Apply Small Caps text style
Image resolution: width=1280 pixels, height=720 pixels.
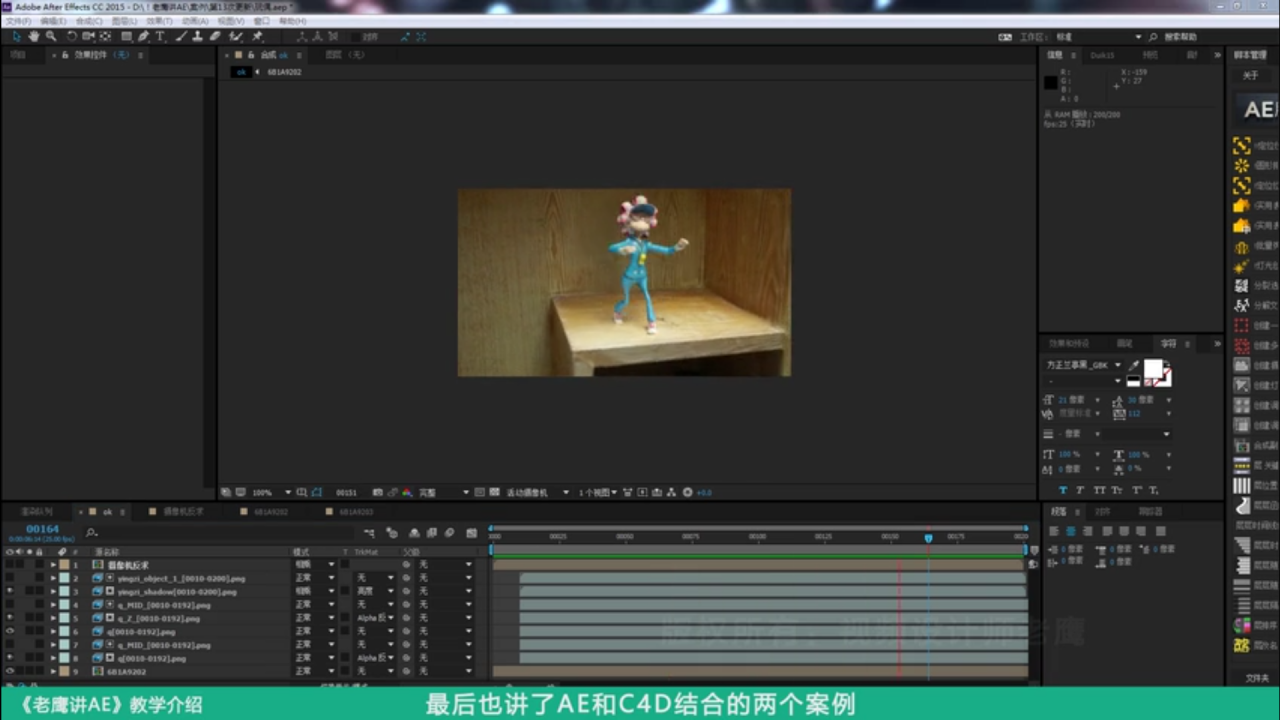pos(1118,490)
